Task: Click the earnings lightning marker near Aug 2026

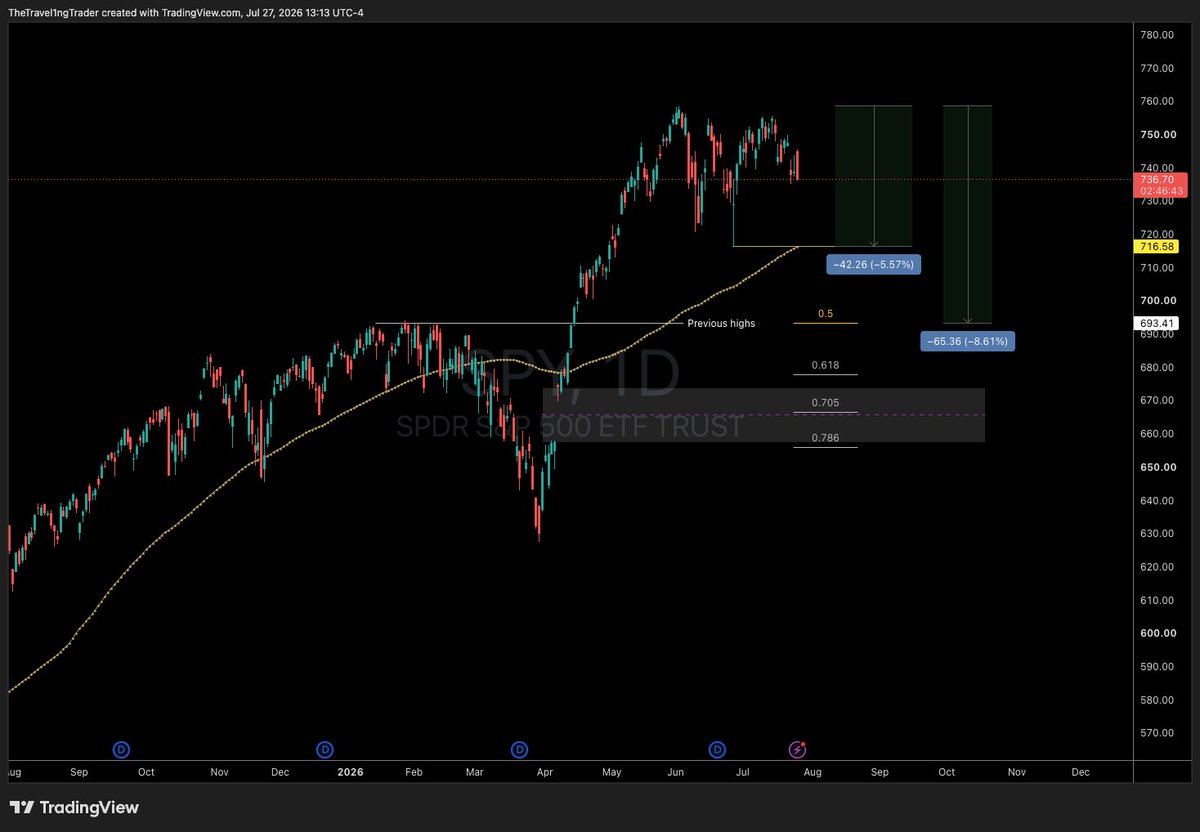Action: 798,748
